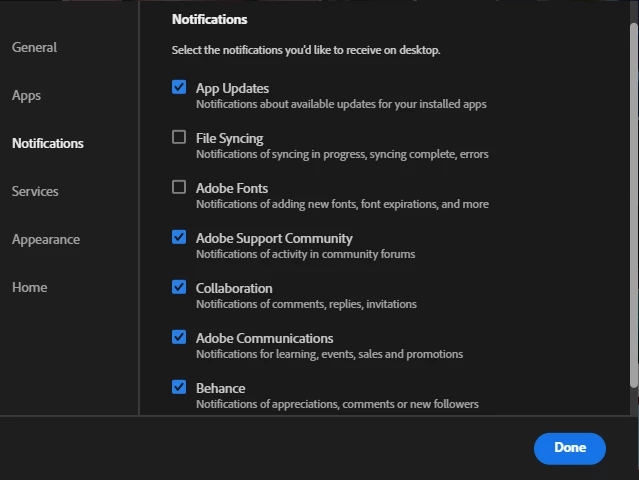Turn off Adobe Communications notifications
639x480 pixels.
pos(179,337)
